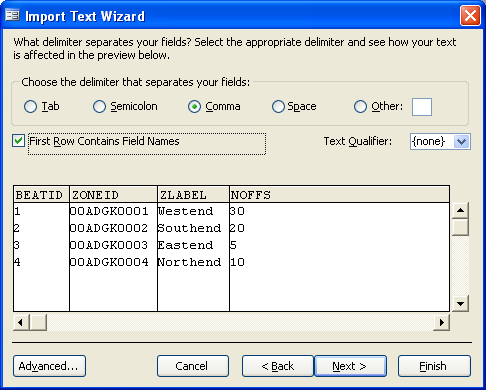The width and height of the screenshot is (486, 390).
Task: Uncheck First Row Contains Field Names
Action: point(18,141)
